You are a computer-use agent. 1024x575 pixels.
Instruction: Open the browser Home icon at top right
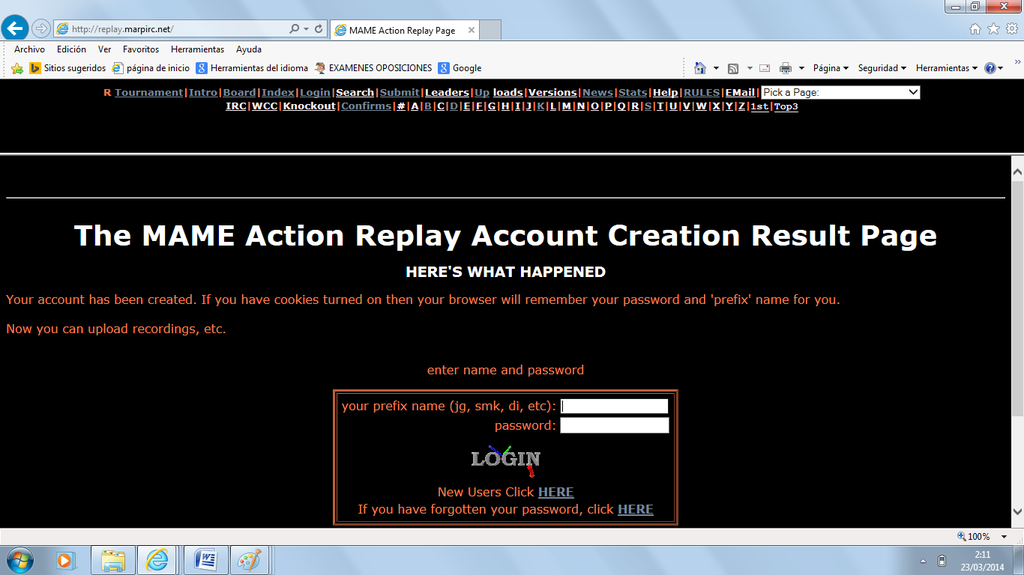[x=975, y=29]
